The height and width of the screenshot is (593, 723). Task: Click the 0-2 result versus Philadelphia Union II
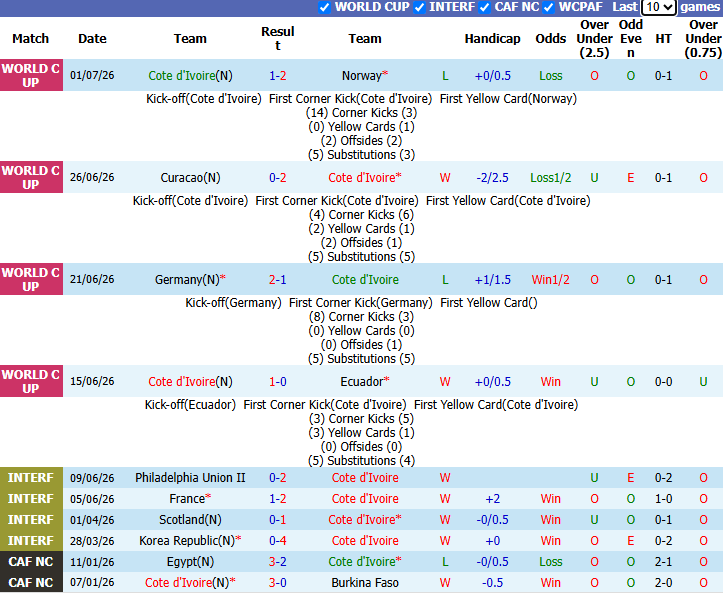[x=278, y=478]
